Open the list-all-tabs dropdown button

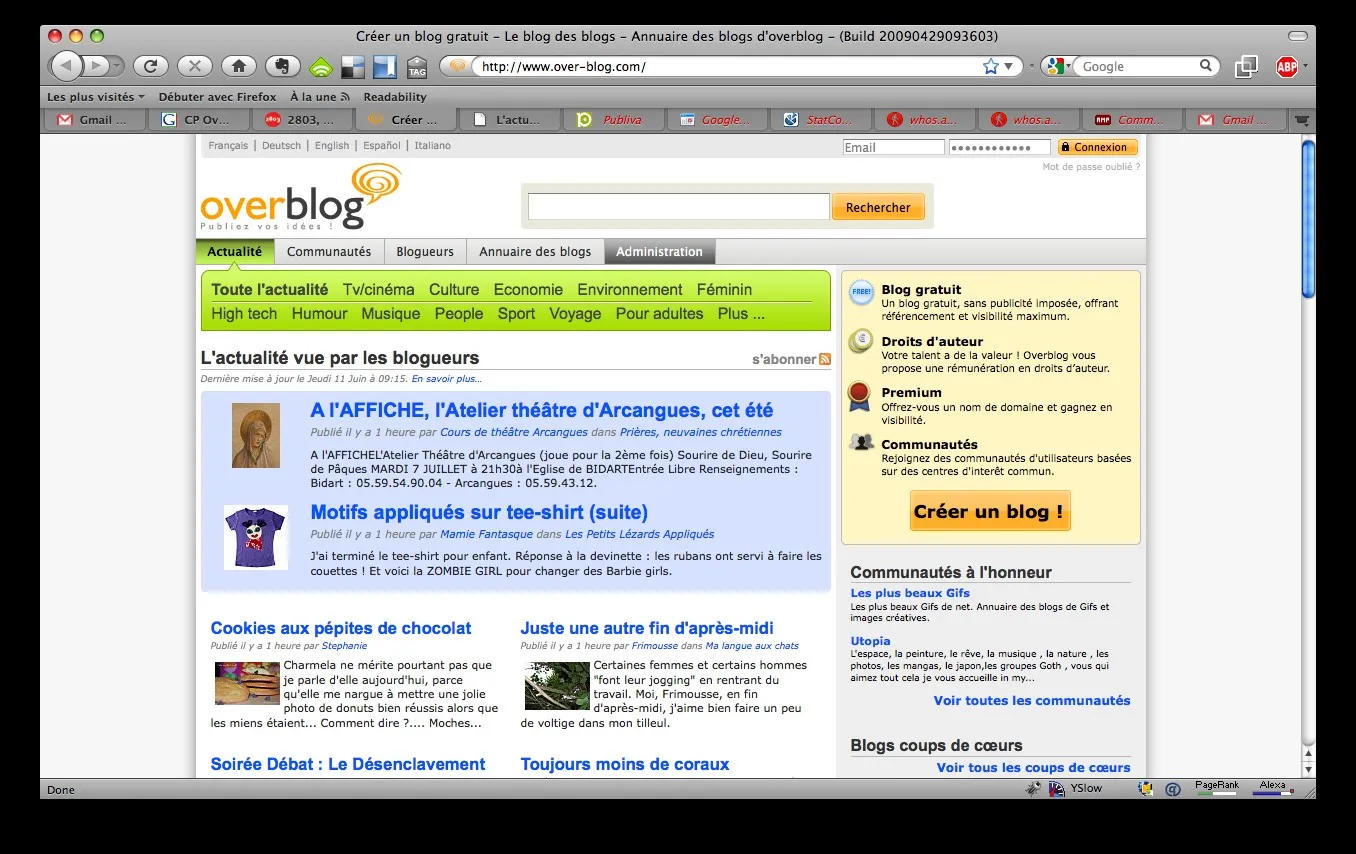click(x=1300, y=120)
